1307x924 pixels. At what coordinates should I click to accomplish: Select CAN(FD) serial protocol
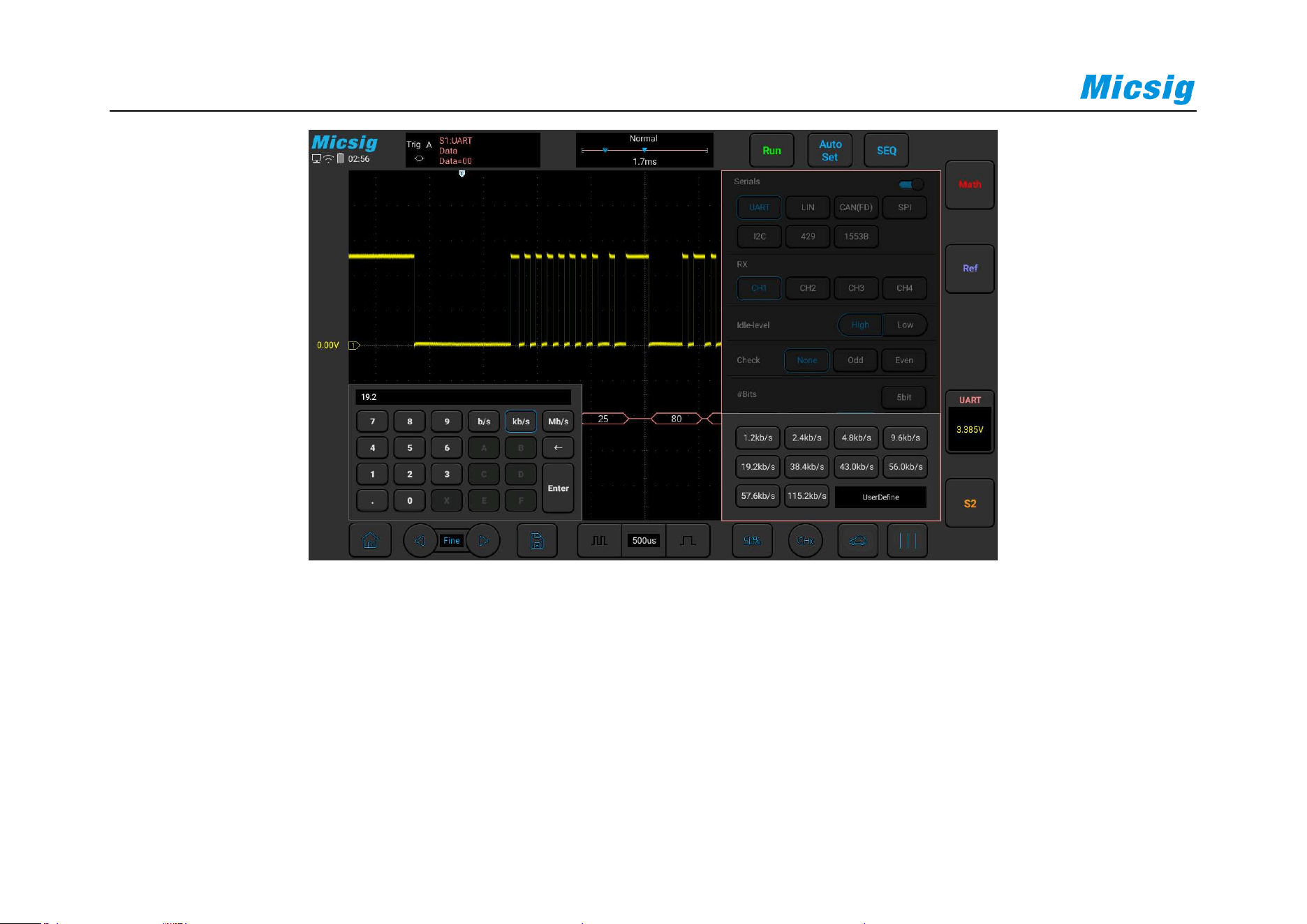(856, 207)
